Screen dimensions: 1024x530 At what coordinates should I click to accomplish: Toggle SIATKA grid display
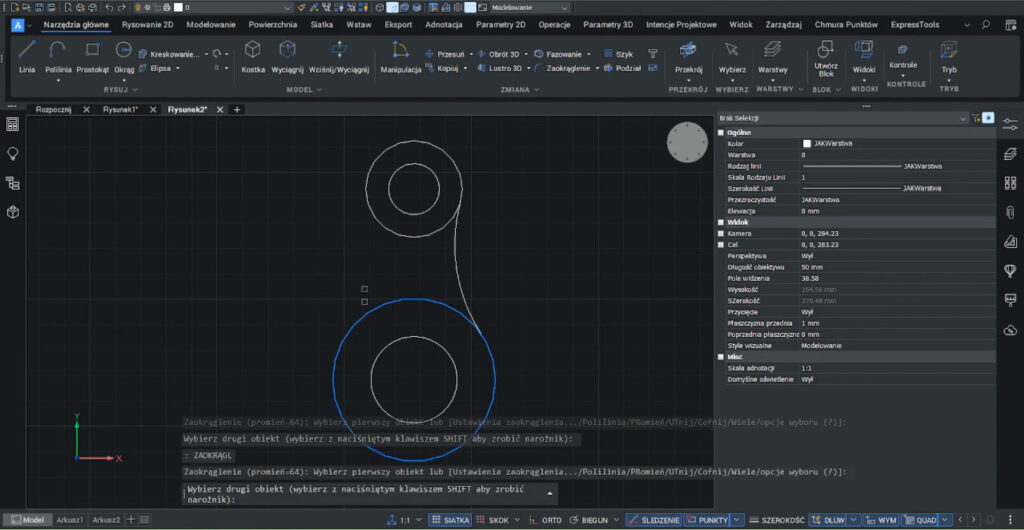(451, 520)
